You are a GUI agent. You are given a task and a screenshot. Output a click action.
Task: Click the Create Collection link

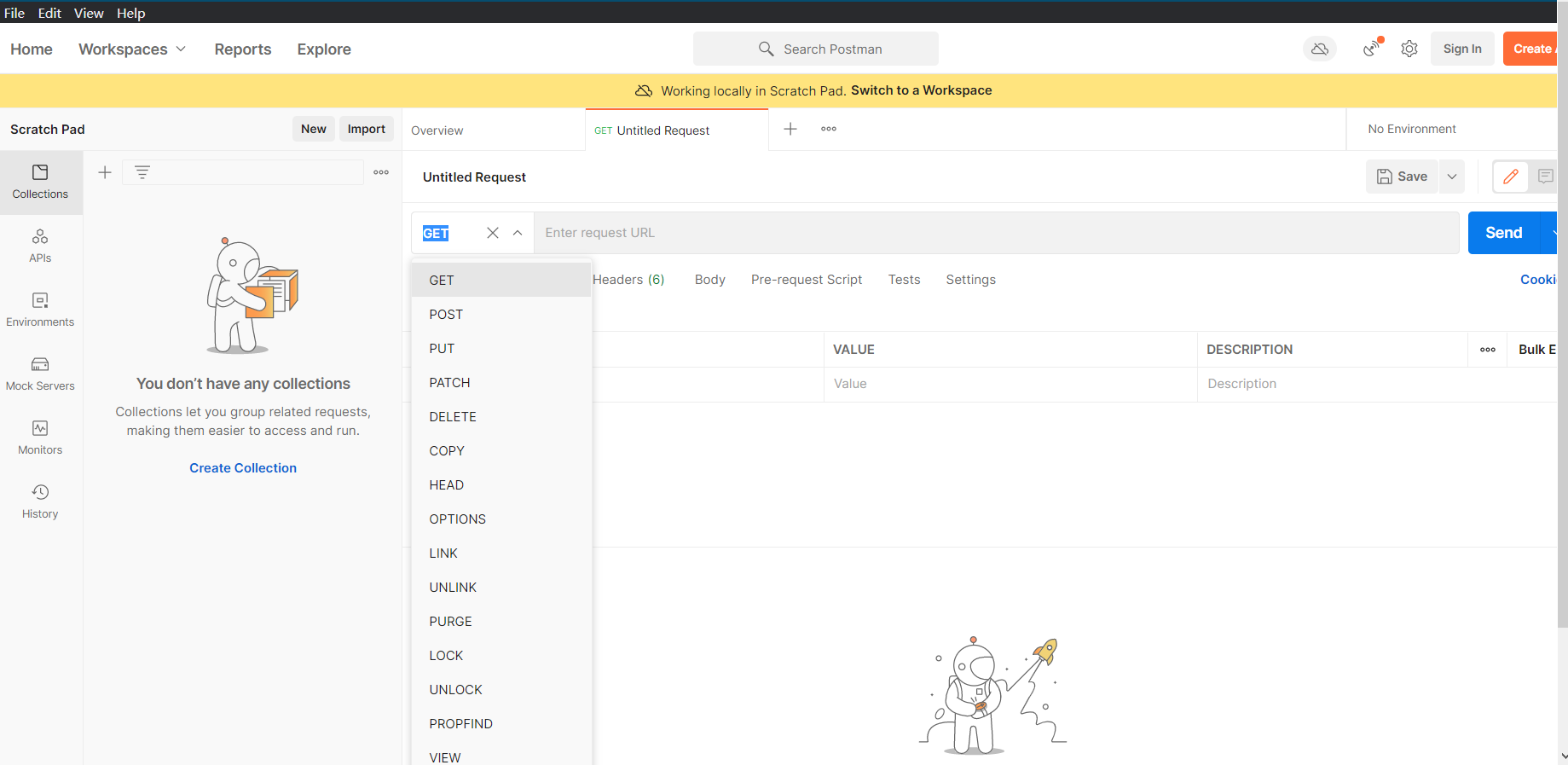[243, 468]
